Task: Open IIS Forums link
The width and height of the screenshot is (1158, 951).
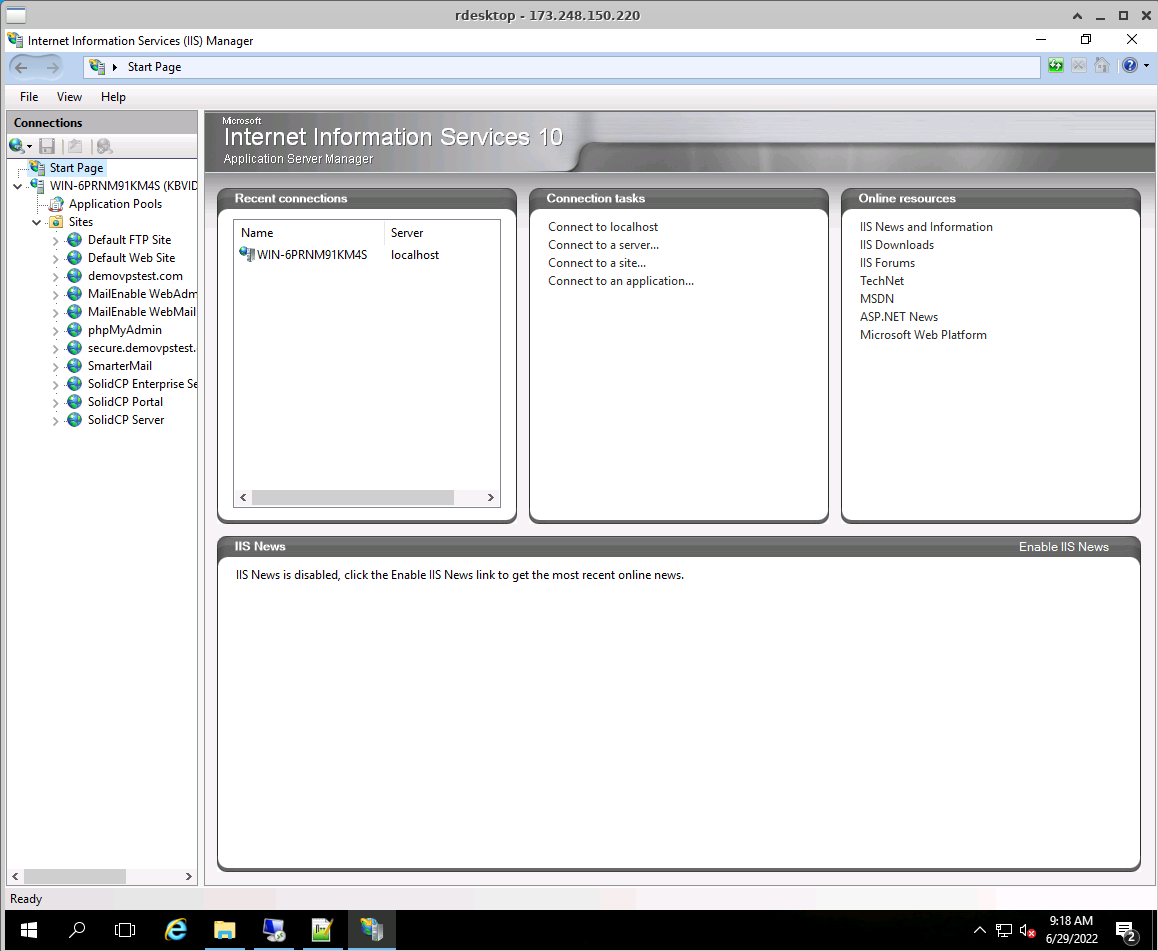Action: point(887,263)
